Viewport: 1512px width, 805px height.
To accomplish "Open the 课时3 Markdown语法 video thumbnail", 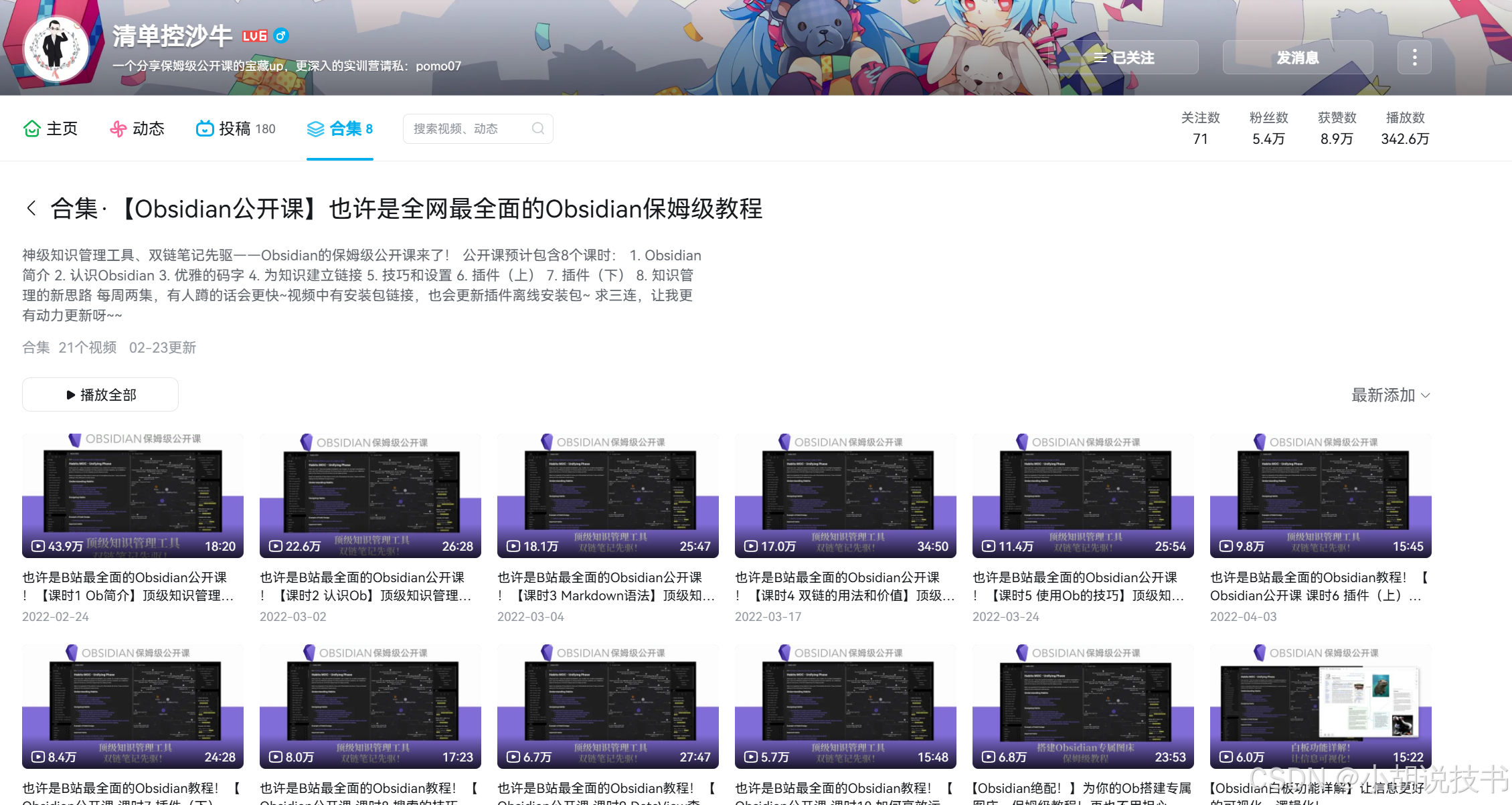I will (608, 495).
